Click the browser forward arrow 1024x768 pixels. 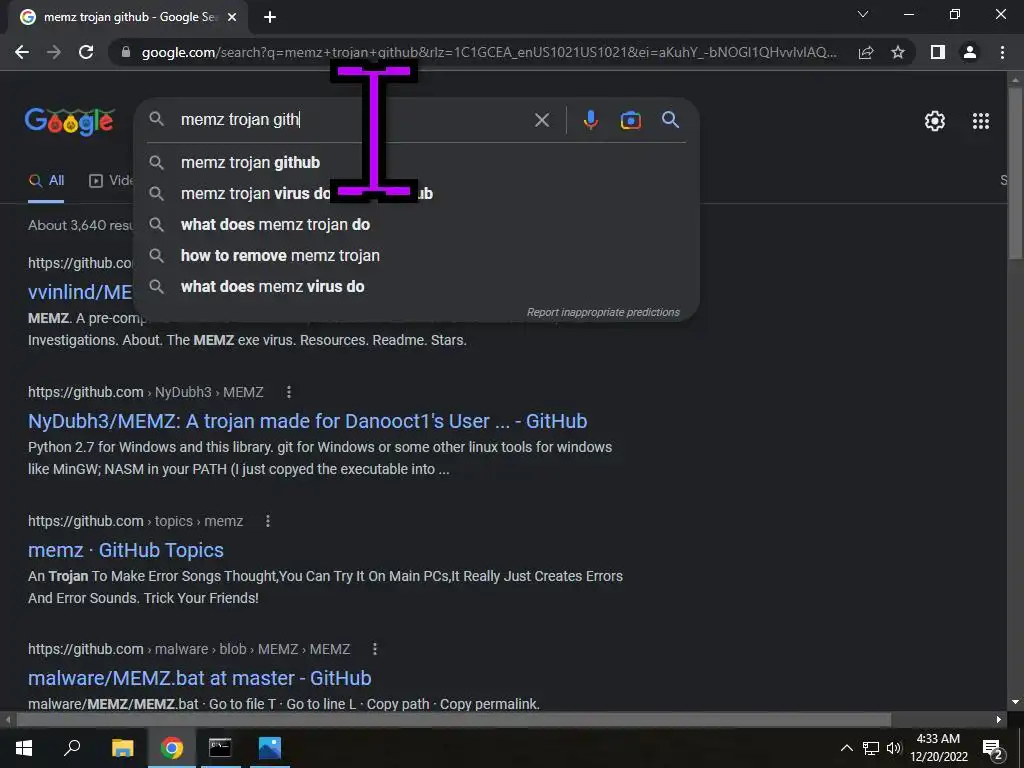pos(54,52)
